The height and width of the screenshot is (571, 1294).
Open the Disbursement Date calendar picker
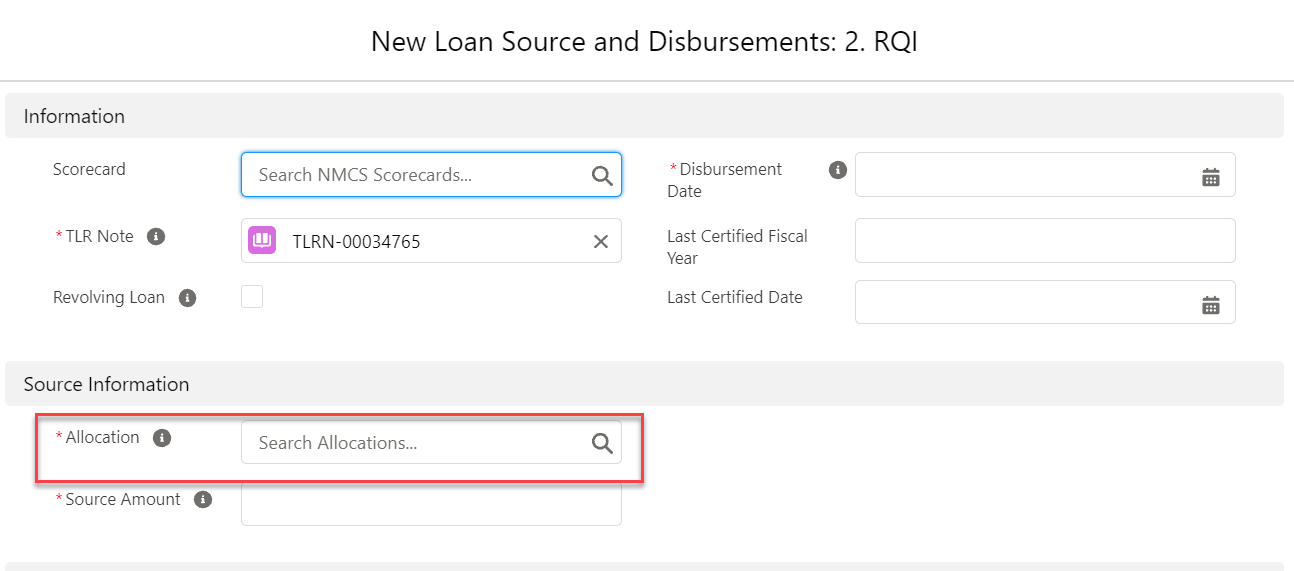coord(1210,176)
